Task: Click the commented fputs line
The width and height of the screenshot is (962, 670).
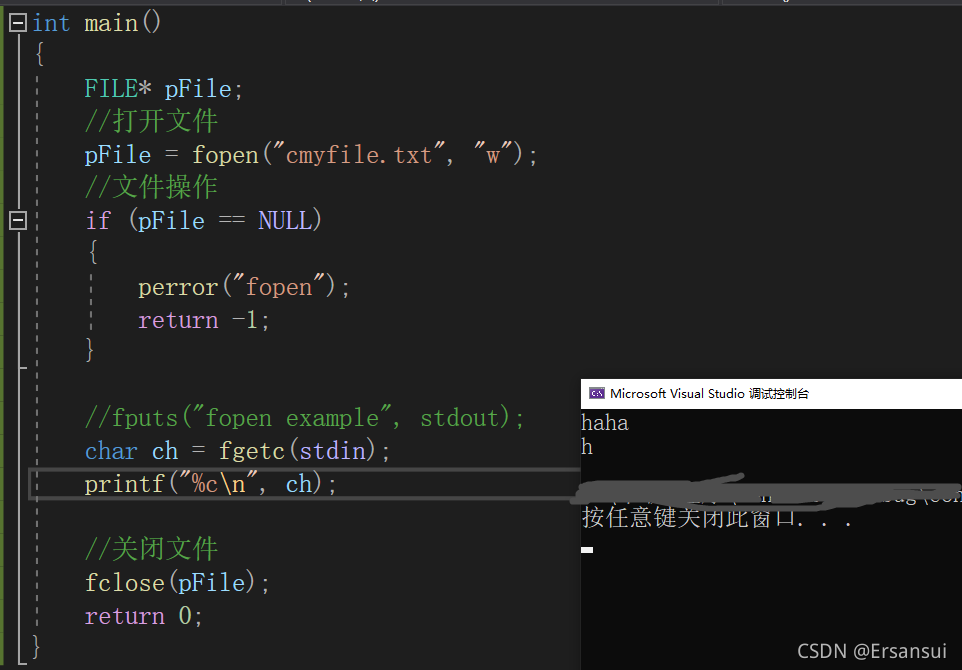Action: pos(305,418)
